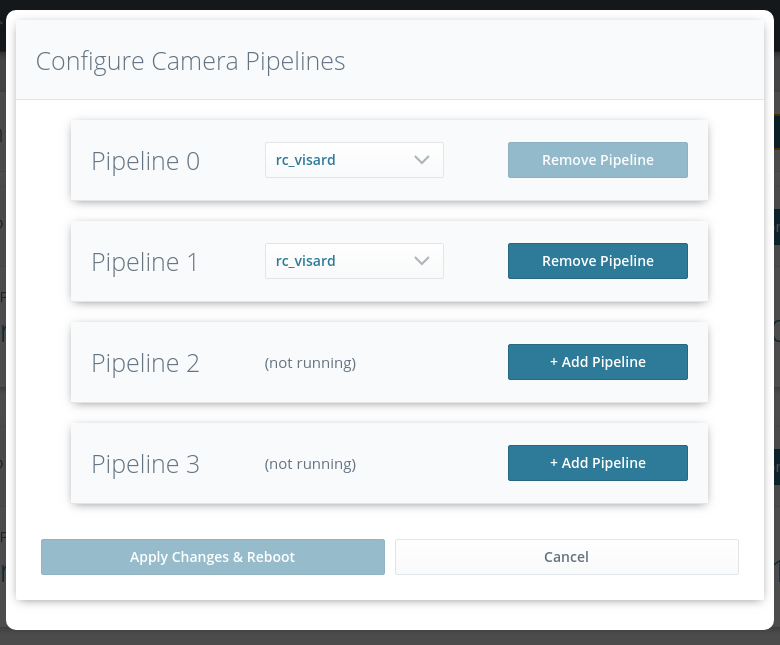Click the plus sign on Pipeline 3's button
Viewport: 780px width, 645px height.
pos(554,463)
